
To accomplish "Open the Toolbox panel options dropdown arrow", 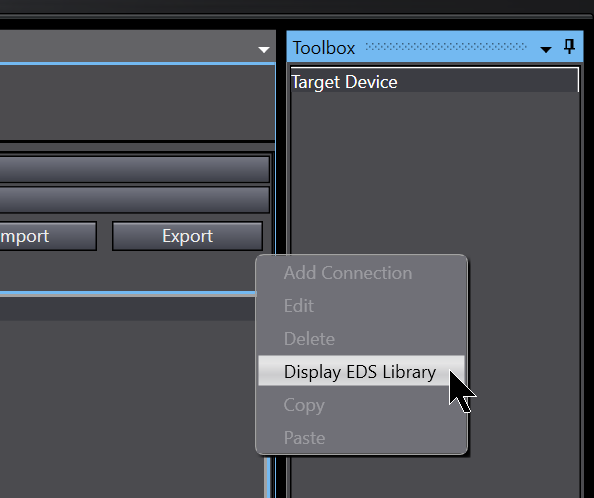I will click(x=546, y=49).
